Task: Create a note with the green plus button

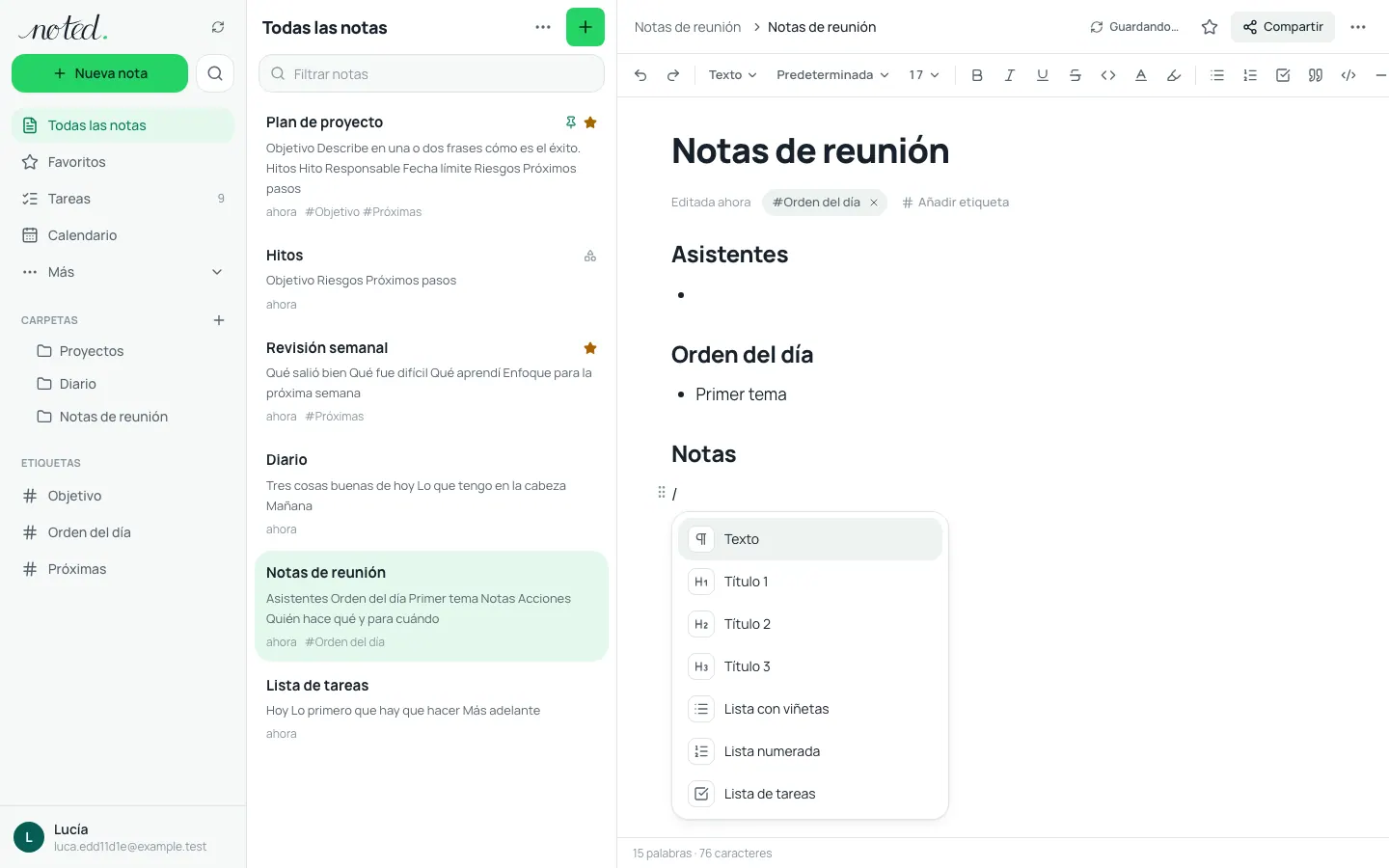Action: tap(586, 27)
